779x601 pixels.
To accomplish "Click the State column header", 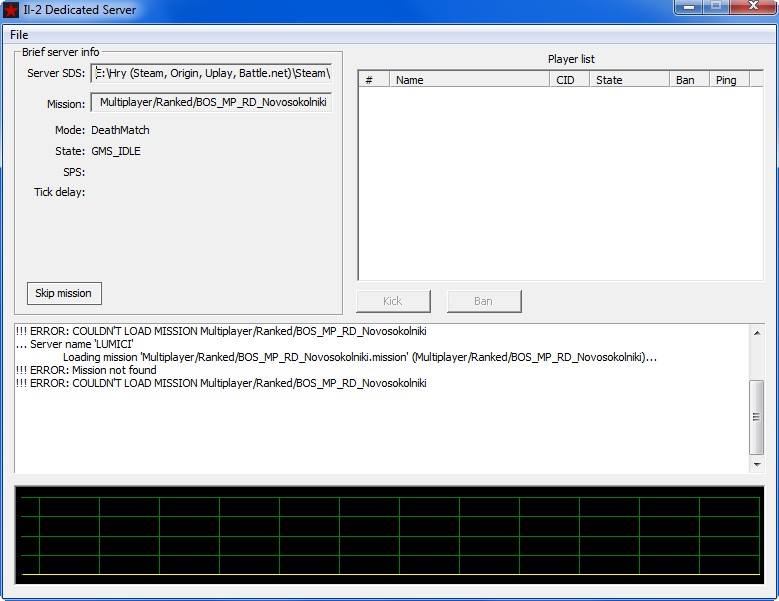I will pos(629,79).
